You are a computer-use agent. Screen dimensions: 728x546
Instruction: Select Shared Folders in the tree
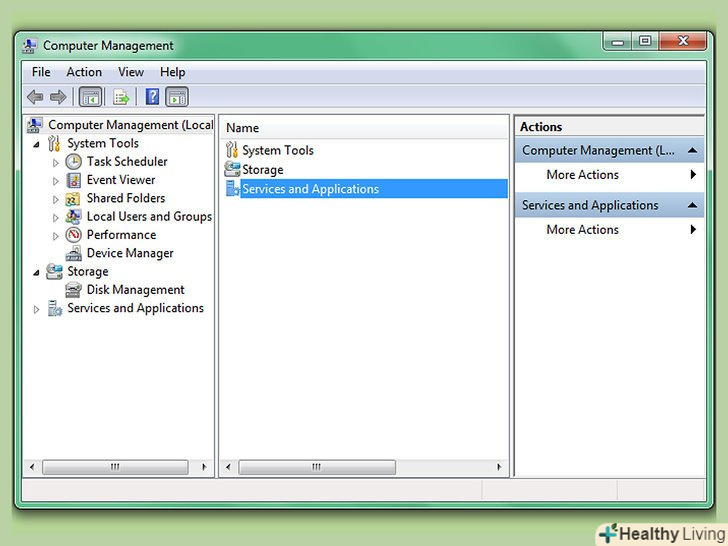[126, 198]
